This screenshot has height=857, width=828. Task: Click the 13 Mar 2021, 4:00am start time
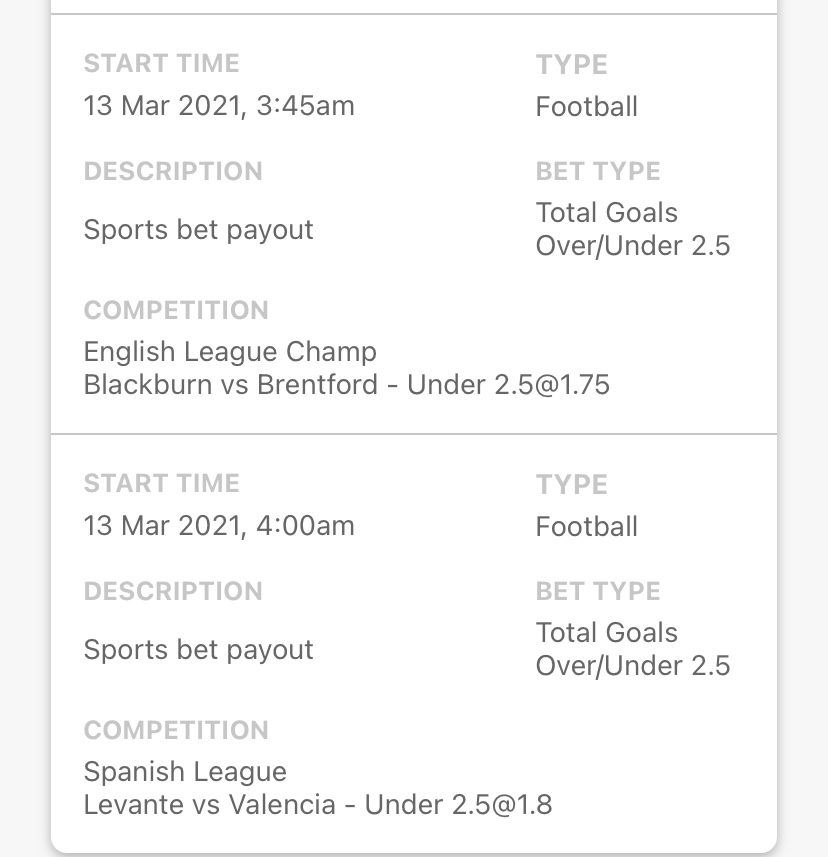[x=219, y=526]
